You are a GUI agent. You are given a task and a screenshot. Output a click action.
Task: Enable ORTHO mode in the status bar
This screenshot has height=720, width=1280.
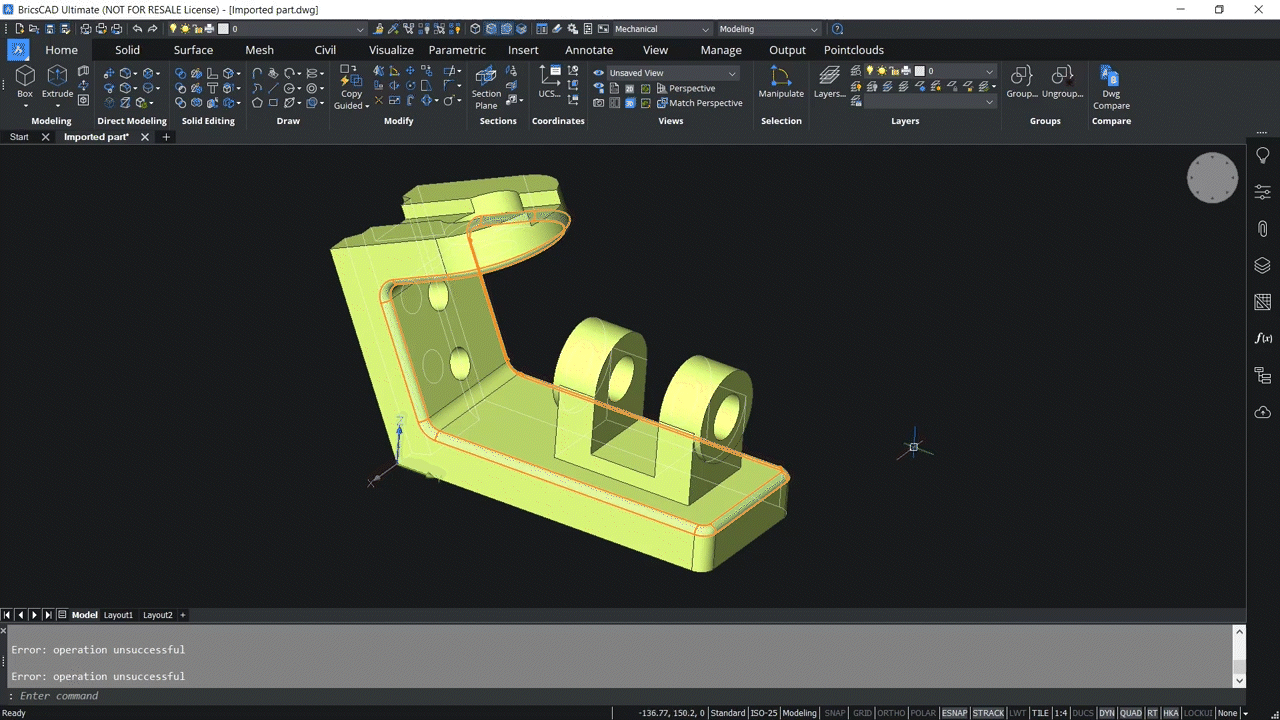(x=891, y=713)
